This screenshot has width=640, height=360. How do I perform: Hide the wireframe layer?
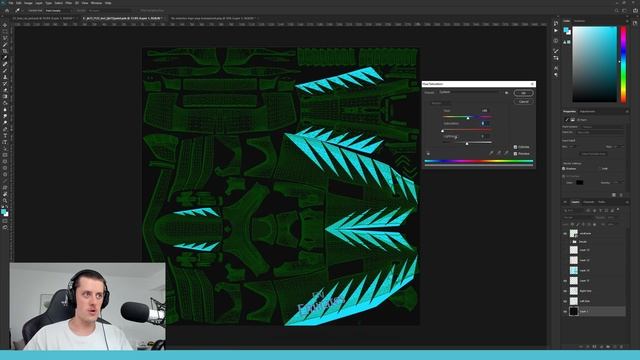(x=565, y=233)
